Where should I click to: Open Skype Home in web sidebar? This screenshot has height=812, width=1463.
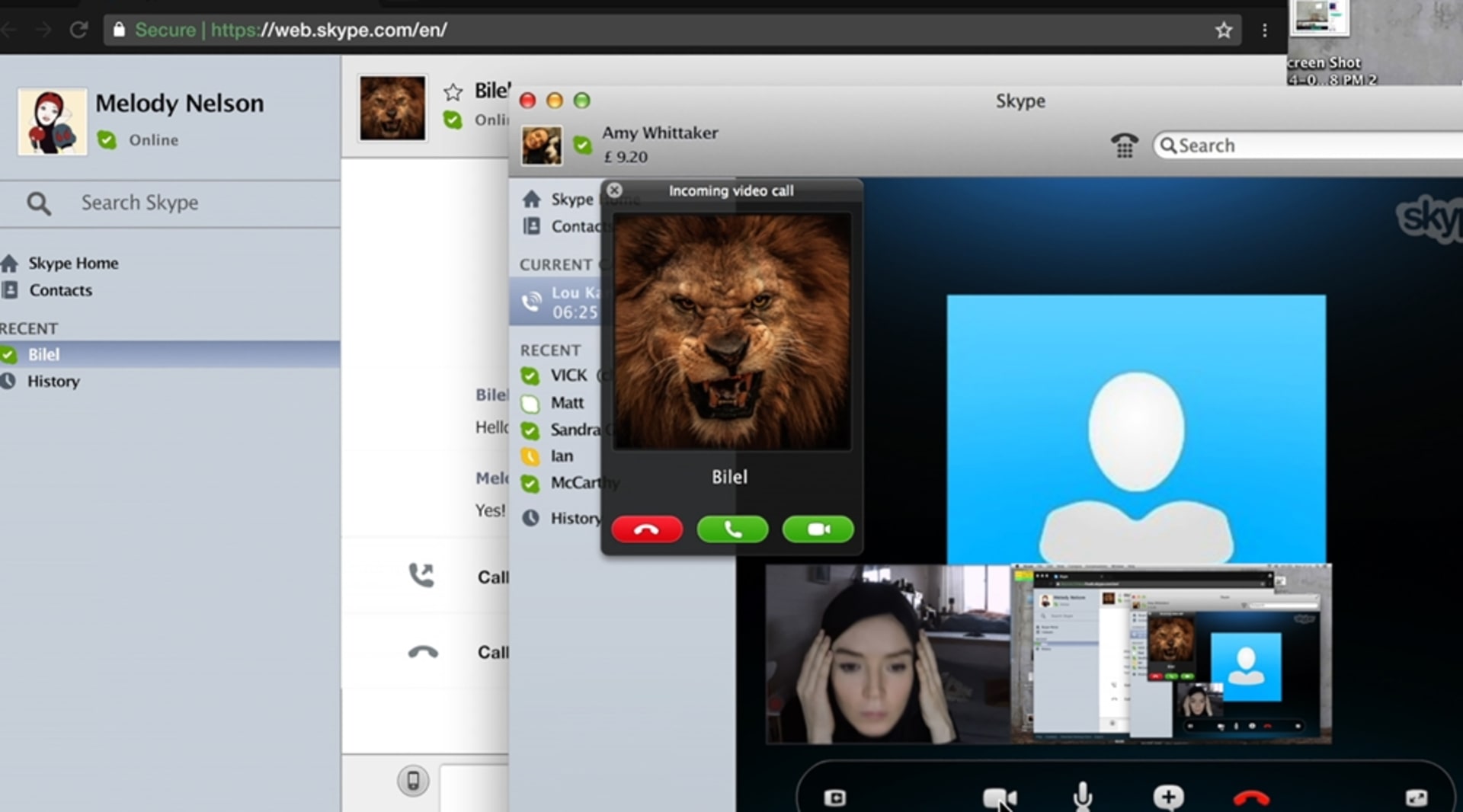[x=73, y=263]
